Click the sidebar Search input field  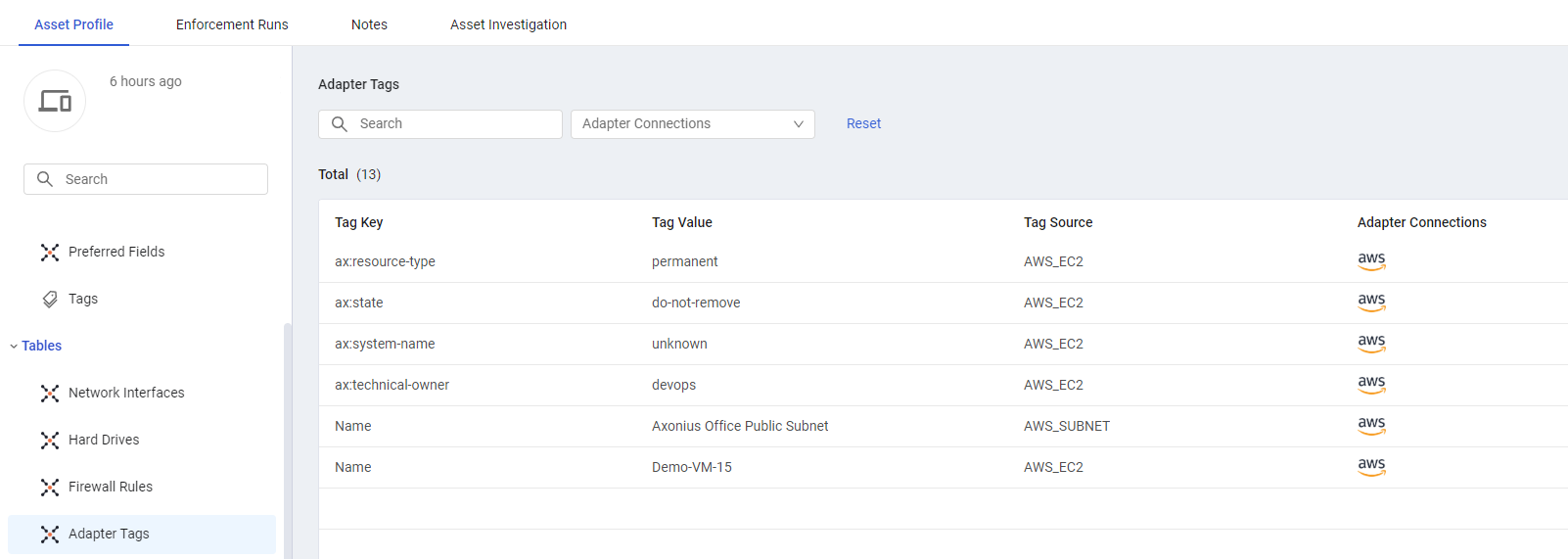(146, 179)
